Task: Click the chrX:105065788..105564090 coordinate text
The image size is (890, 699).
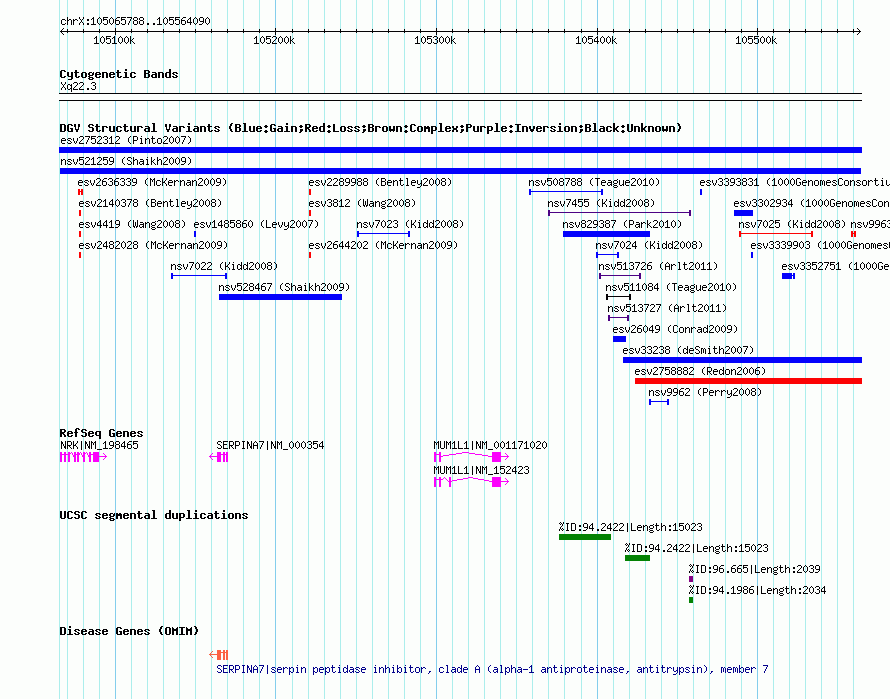Action: click(x=135, y=22)
